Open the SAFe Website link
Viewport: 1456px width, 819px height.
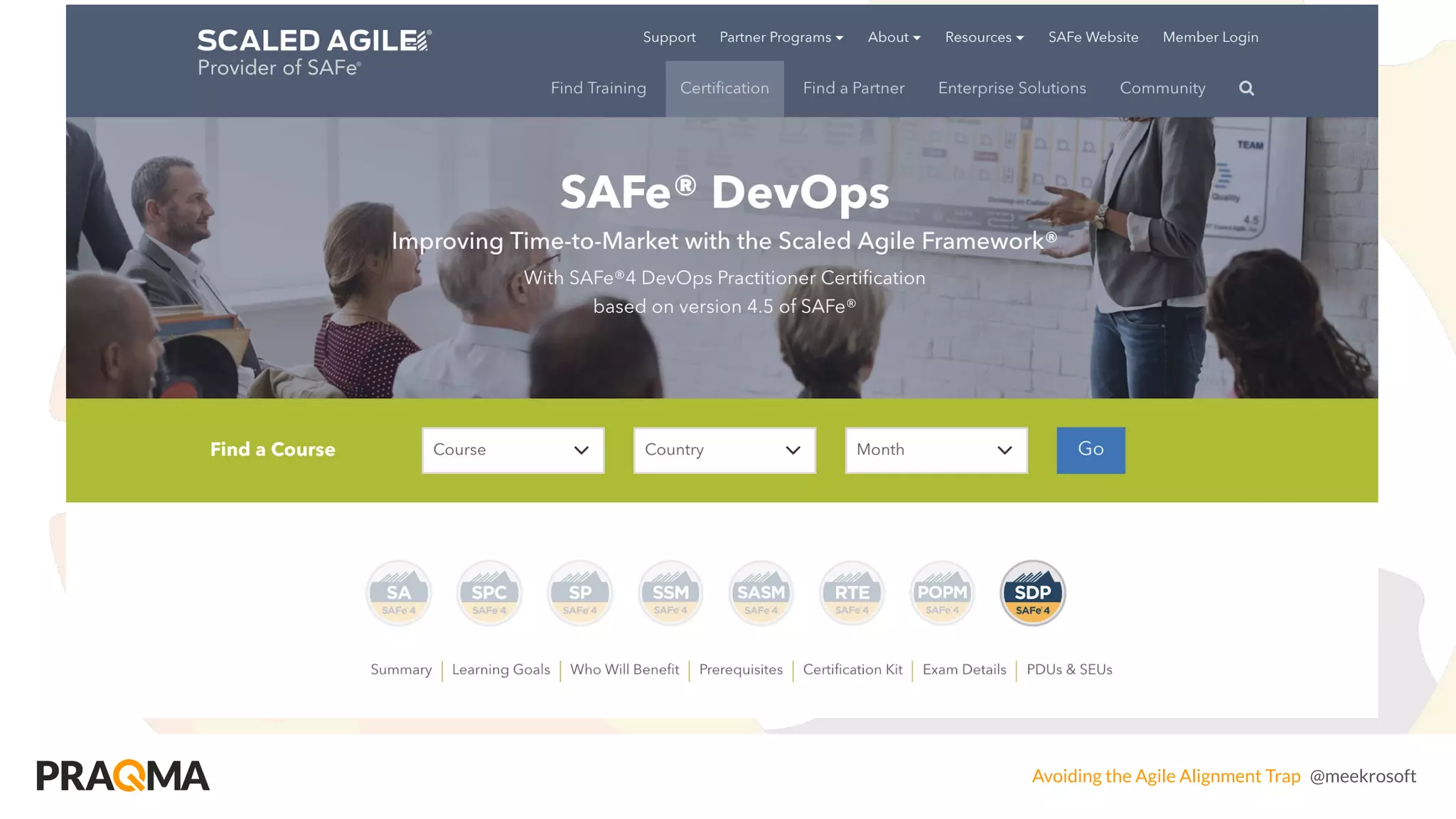tap(1093, 37)
